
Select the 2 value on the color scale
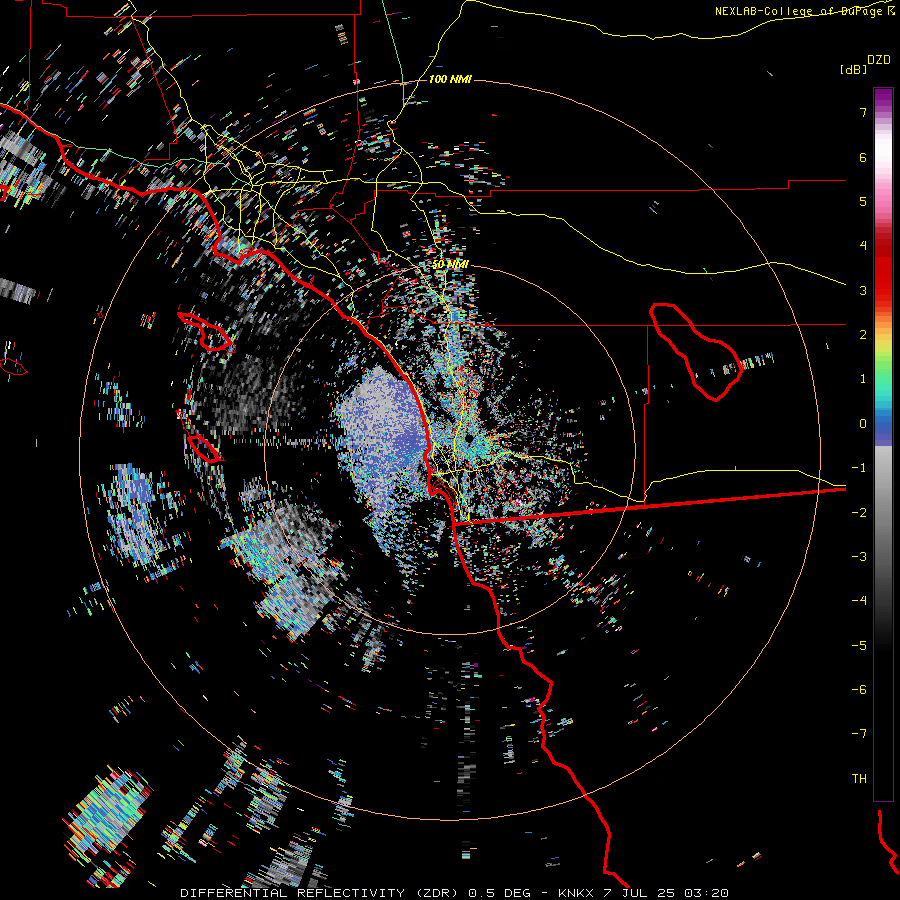863,335
